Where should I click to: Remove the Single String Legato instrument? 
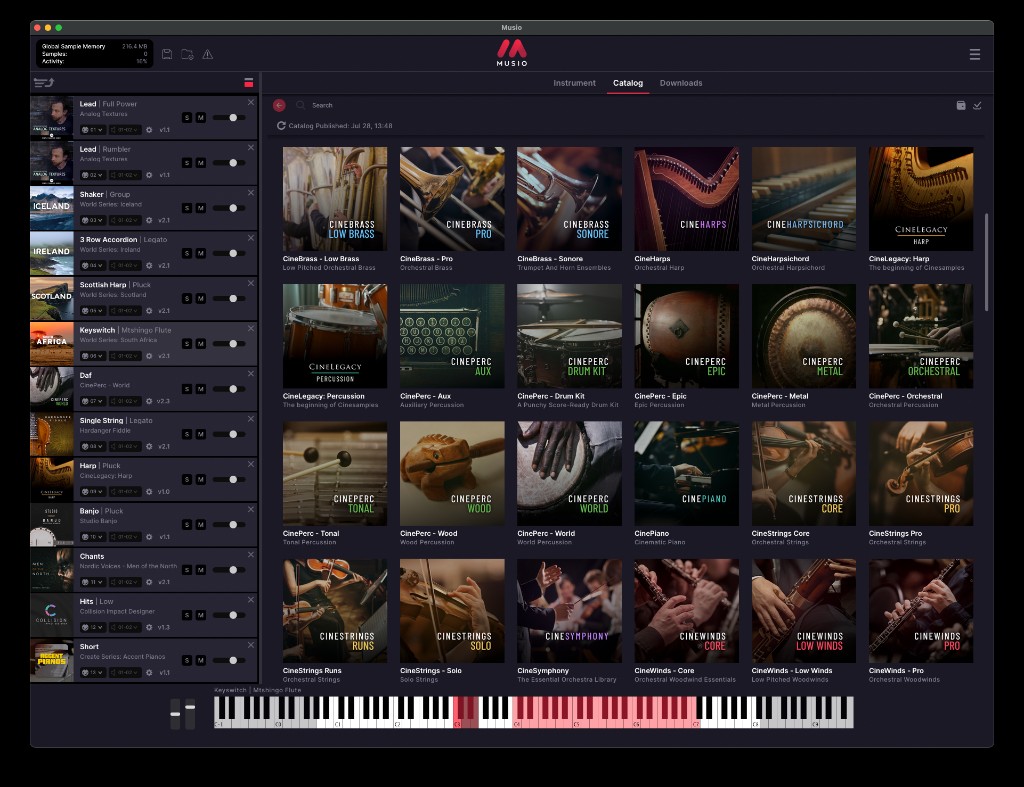pos(251,419)
